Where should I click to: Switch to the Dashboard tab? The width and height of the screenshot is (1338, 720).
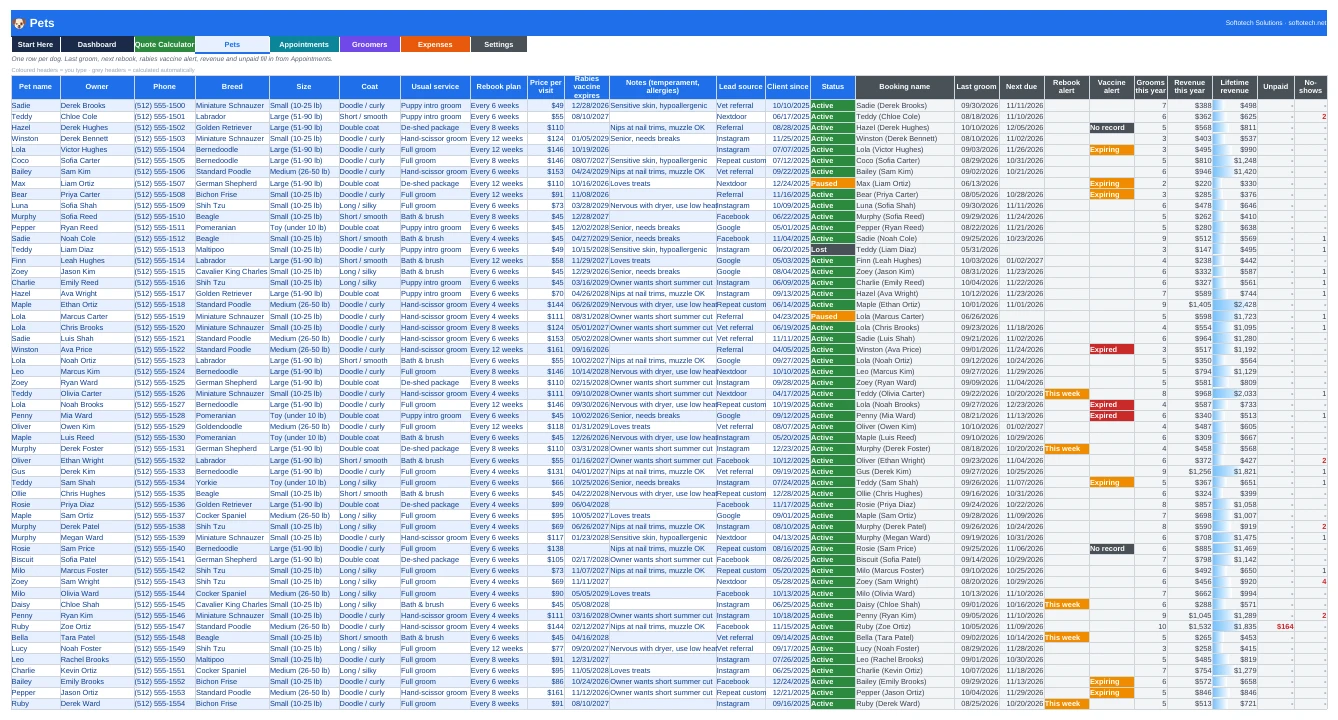pyautogui.click(x=97, y=44)
